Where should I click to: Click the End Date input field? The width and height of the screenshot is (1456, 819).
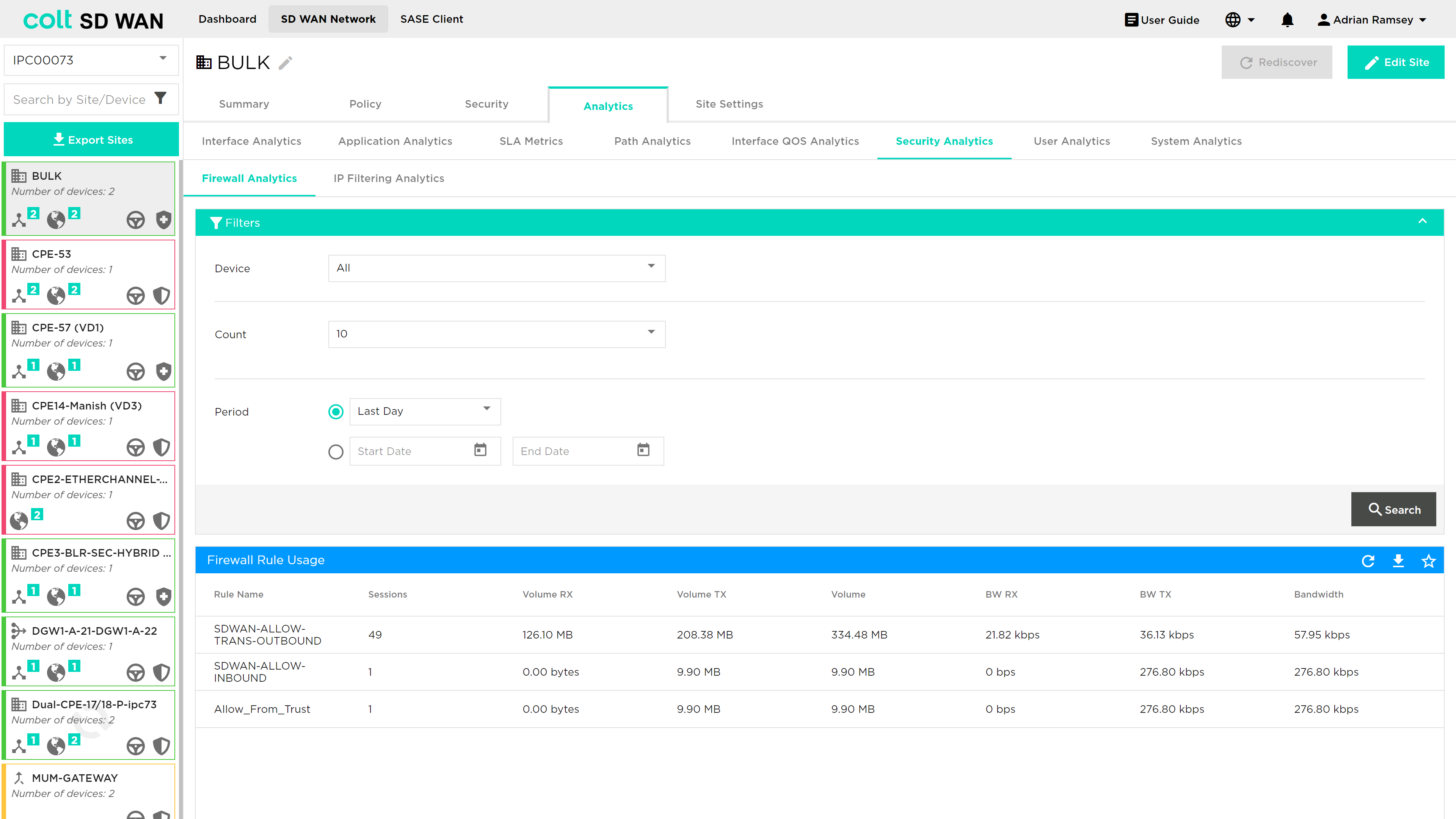point(588,451)
